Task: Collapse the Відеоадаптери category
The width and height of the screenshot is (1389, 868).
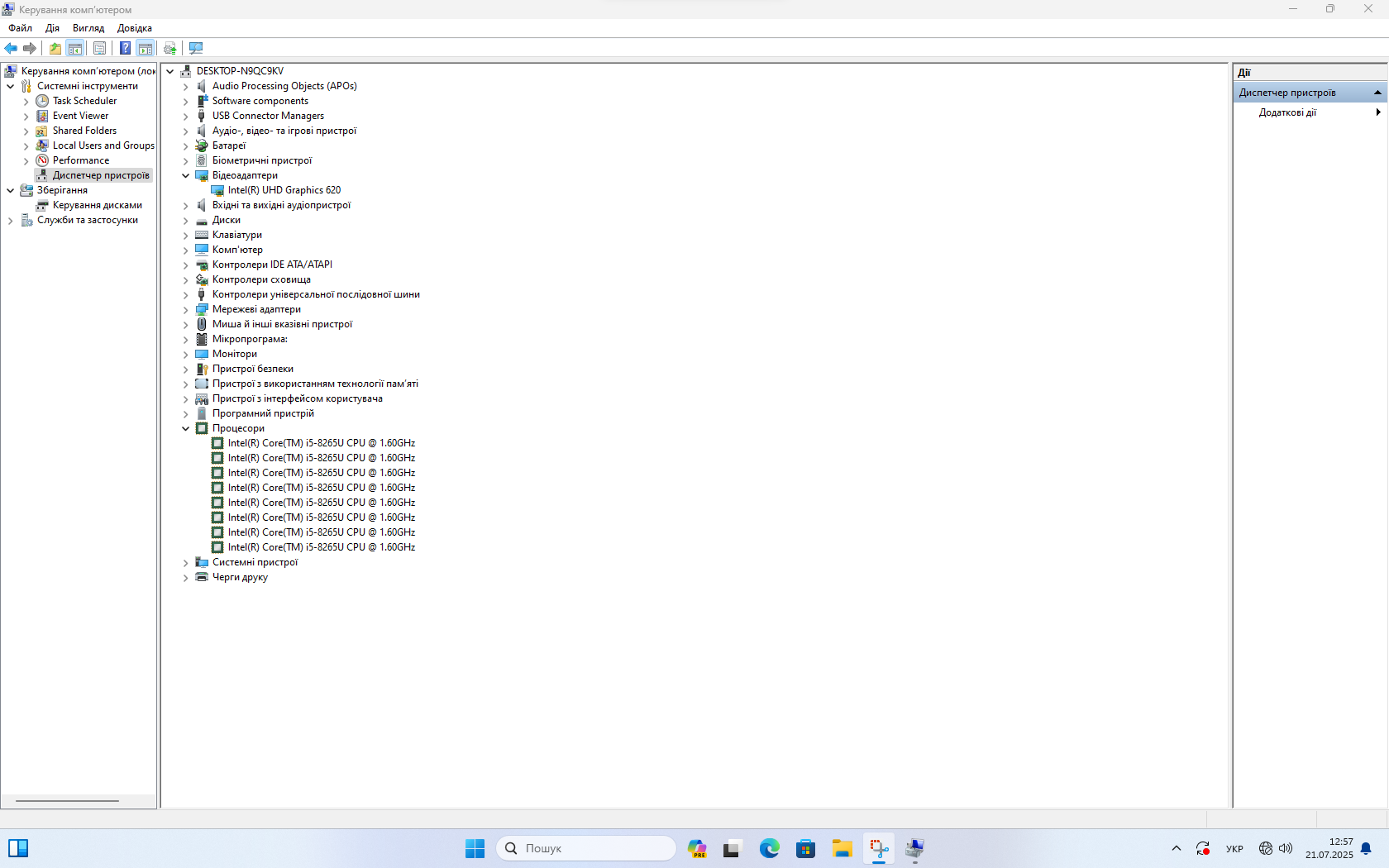Action: coord(186,175)
